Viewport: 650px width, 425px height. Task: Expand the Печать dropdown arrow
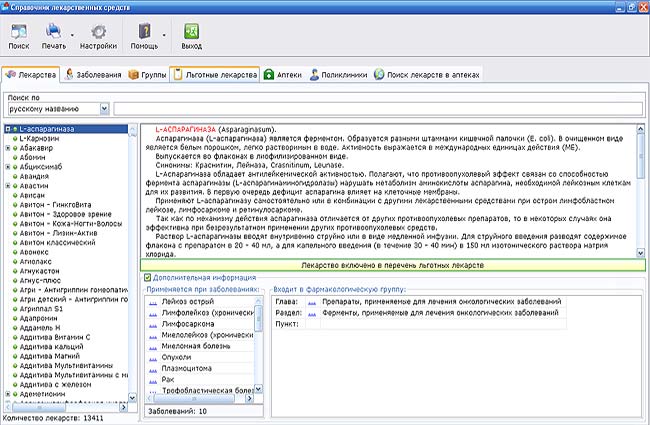pyautogui.click(x=72, y=35)
